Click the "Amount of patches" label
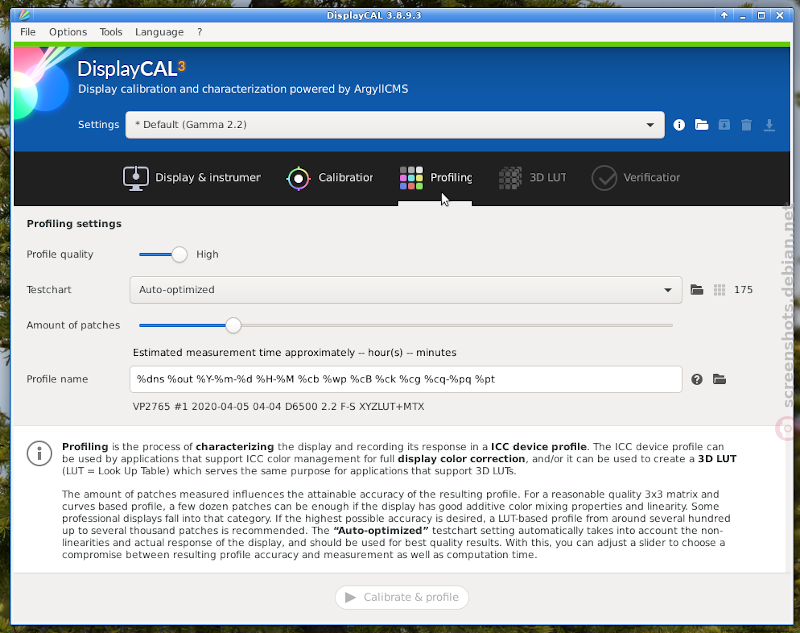Screen dimensions: 800x633 73,325
